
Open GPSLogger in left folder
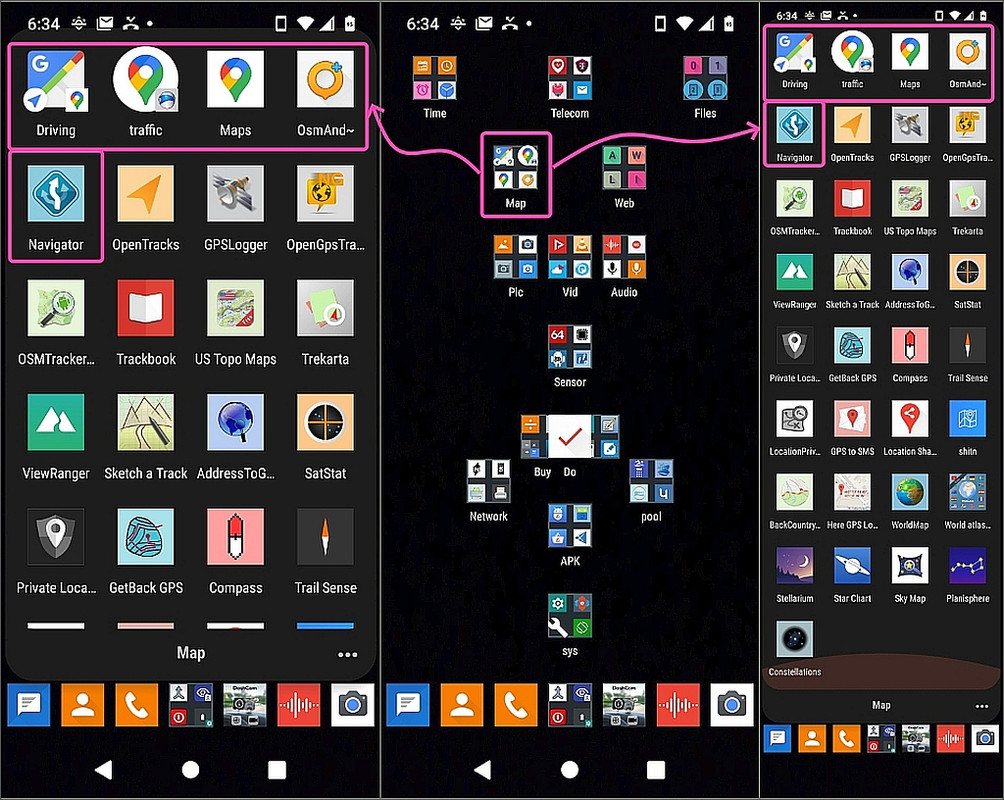235,194
